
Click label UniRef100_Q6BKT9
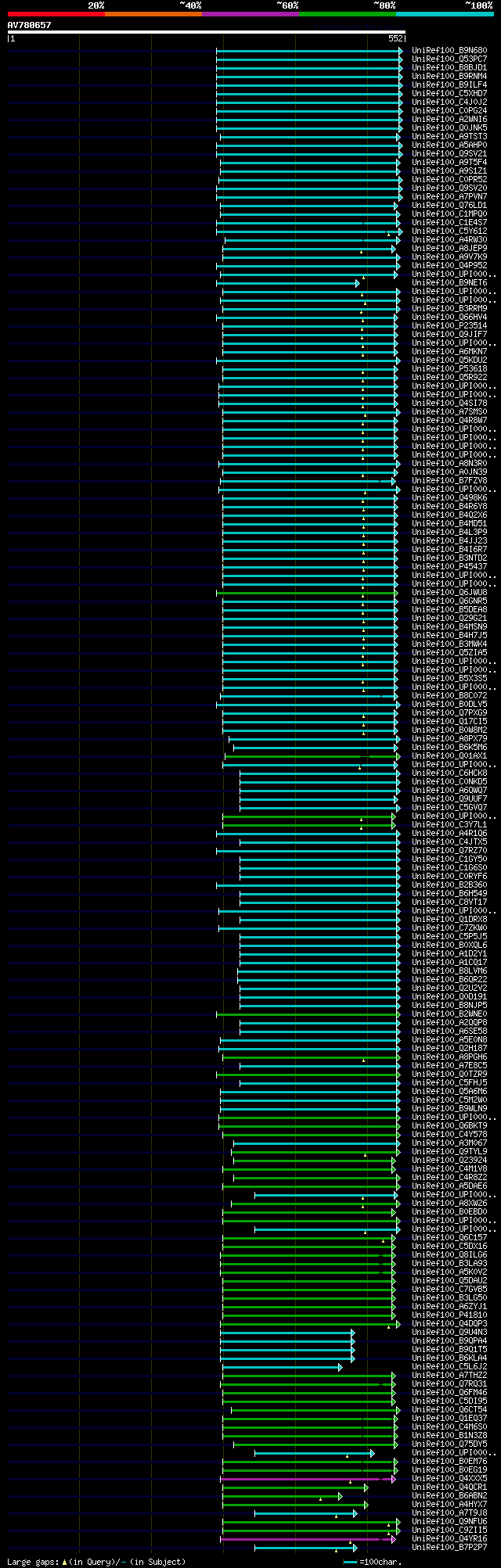[x=449, y=1125]
